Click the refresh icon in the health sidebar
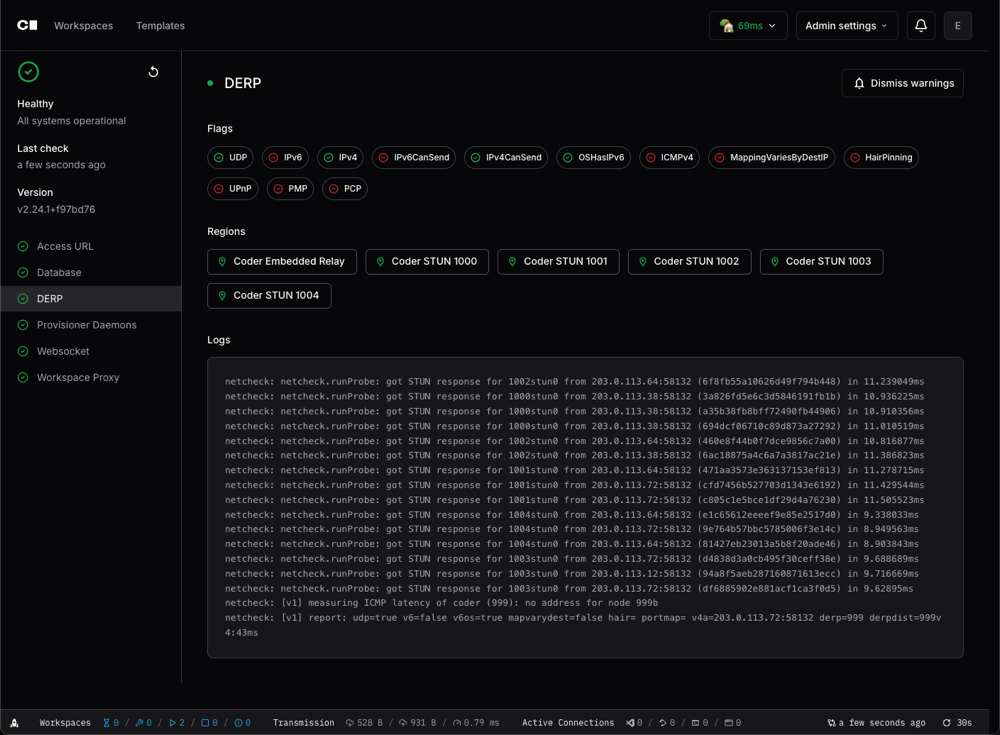 point(152,72)
